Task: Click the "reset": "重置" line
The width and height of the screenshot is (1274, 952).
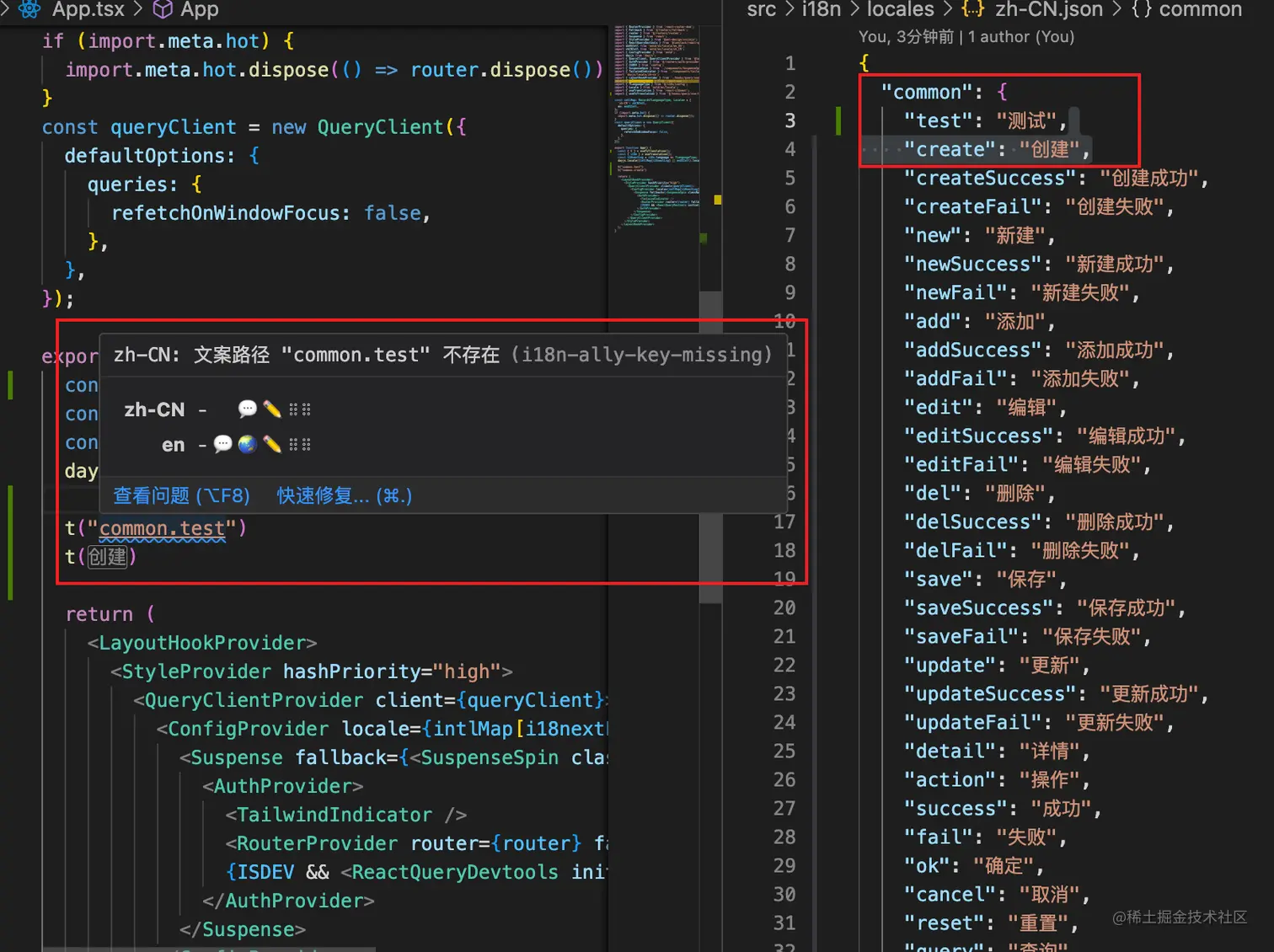Action: 991,923
